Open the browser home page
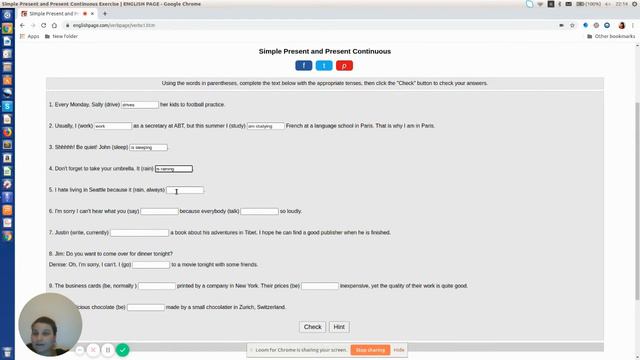The height and width of the screenshot is (360, 640). (54, 25)
